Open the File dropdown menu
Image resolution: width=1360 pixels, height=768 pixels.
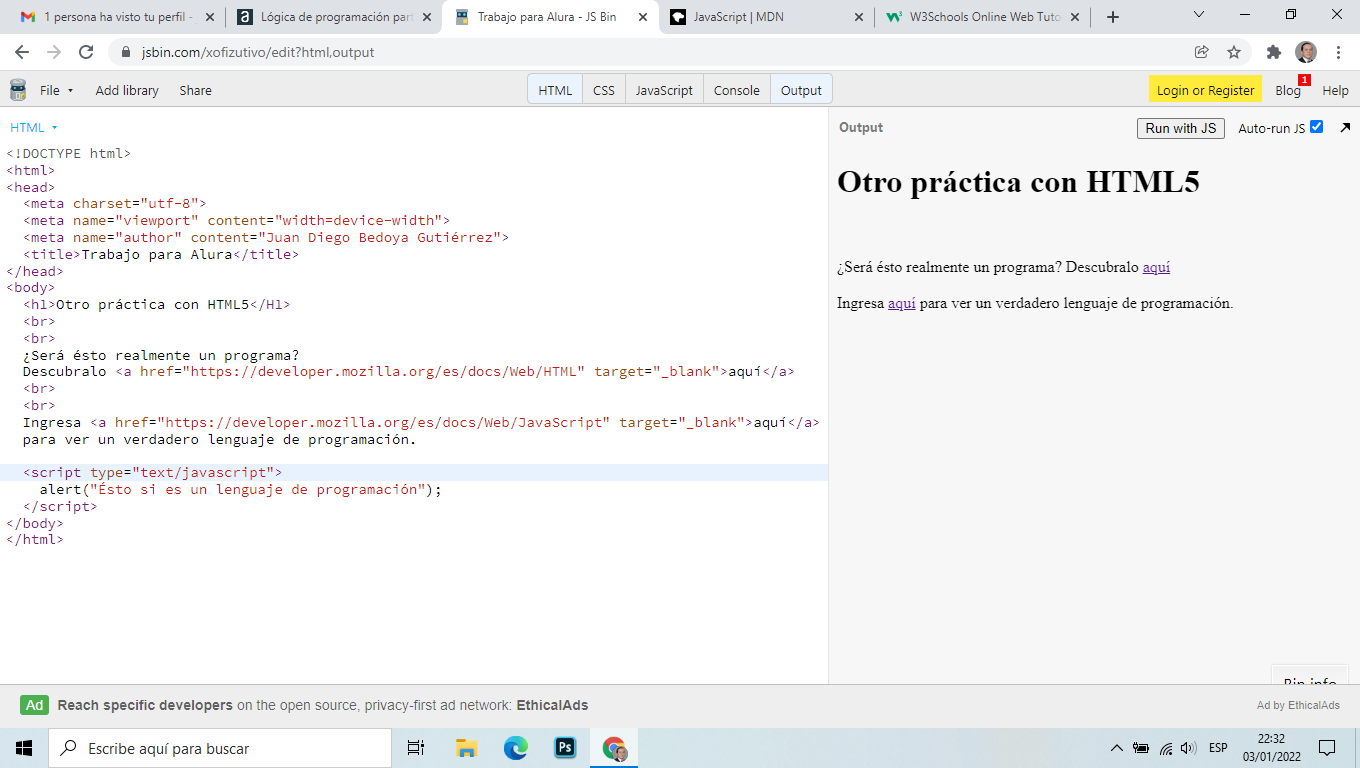click(x=57, y=90)
